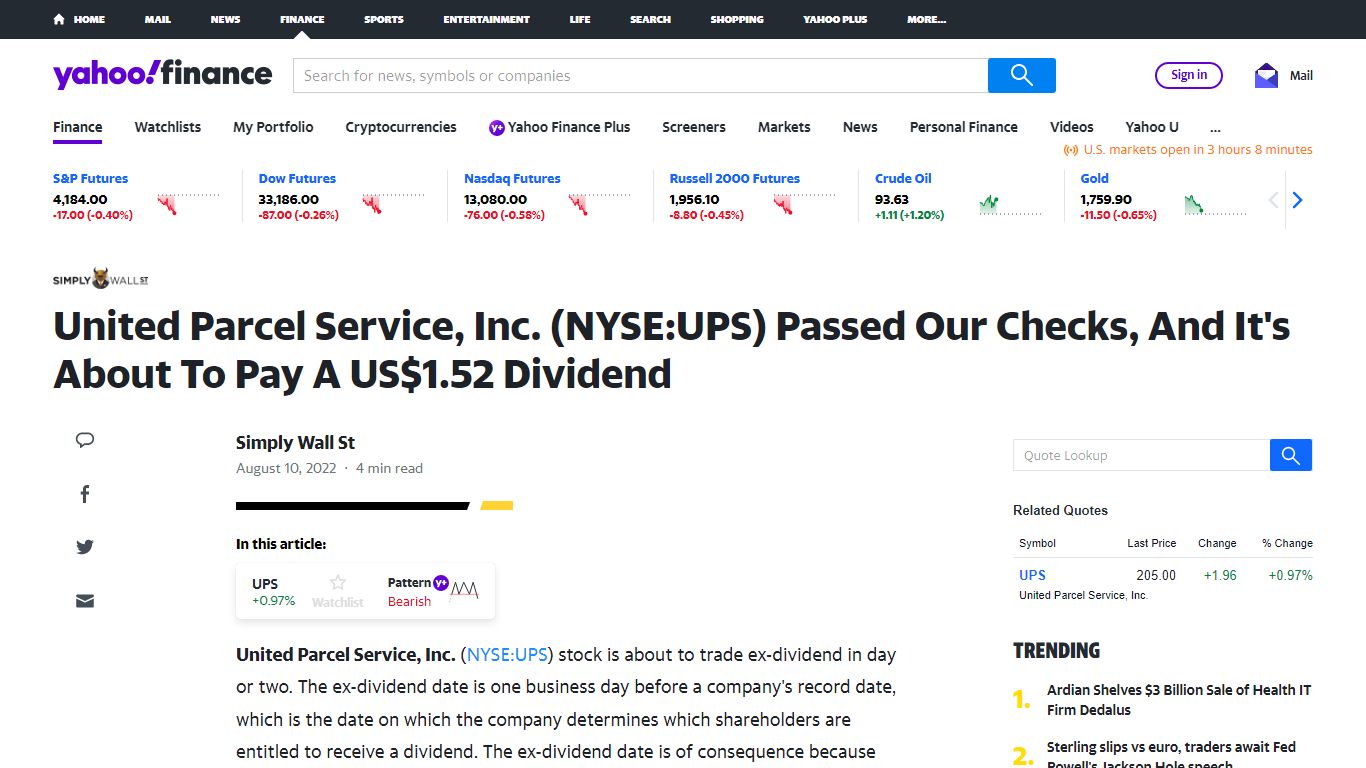Screen dimensions: 1366x768
Task: Click the Pattern label in article box
Action: (409, 582)
